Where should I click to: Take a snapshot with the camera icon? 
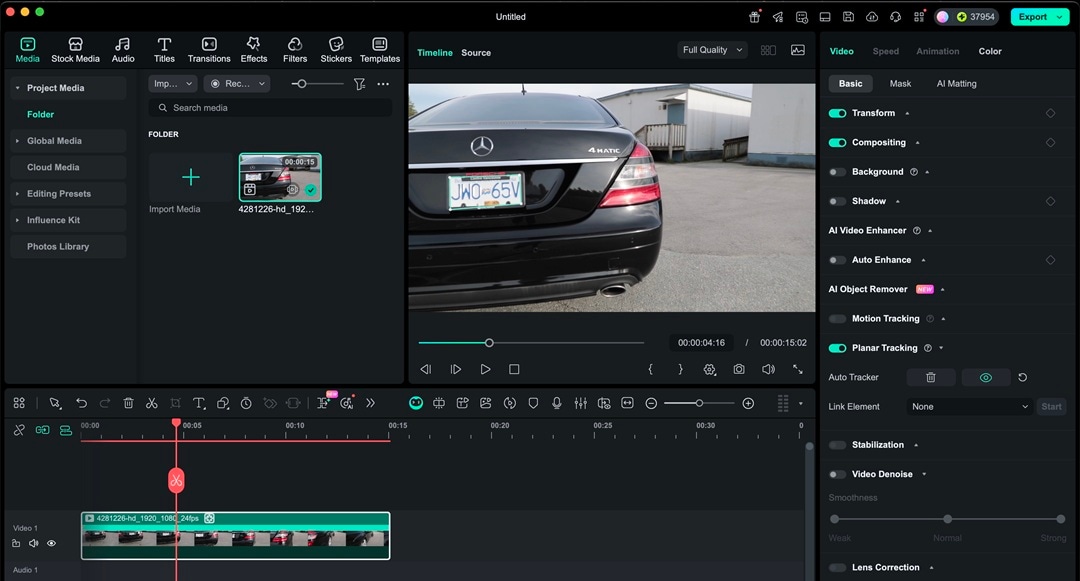738,369
